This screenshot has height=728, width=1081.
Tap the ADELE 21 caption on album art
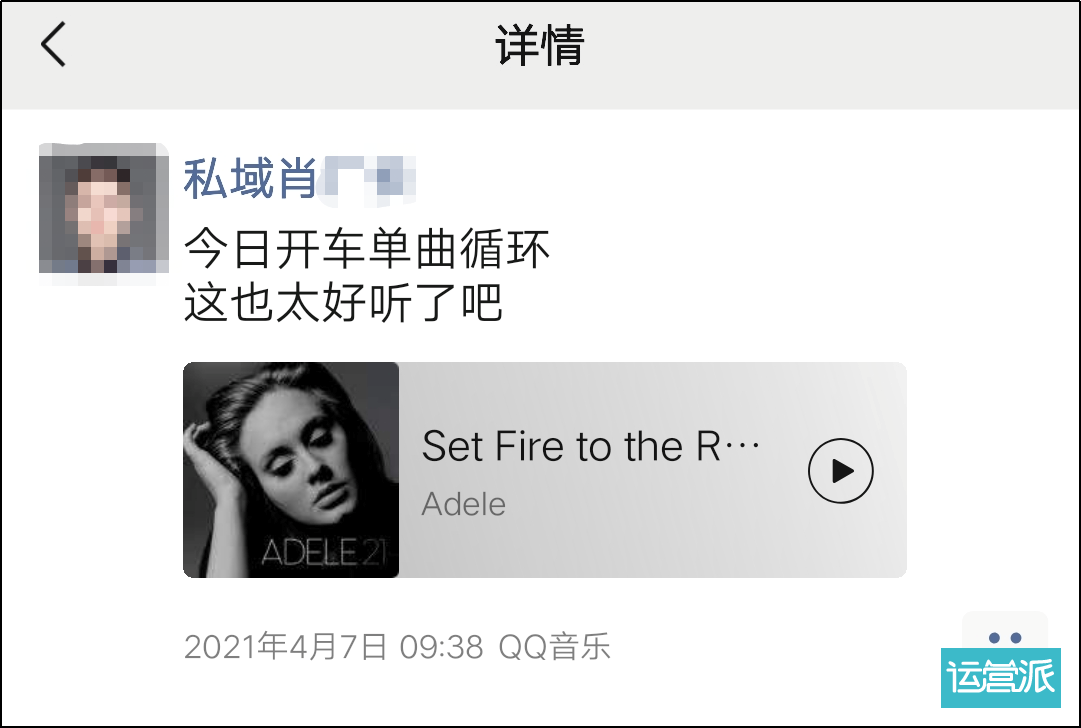tap(323, 552)
